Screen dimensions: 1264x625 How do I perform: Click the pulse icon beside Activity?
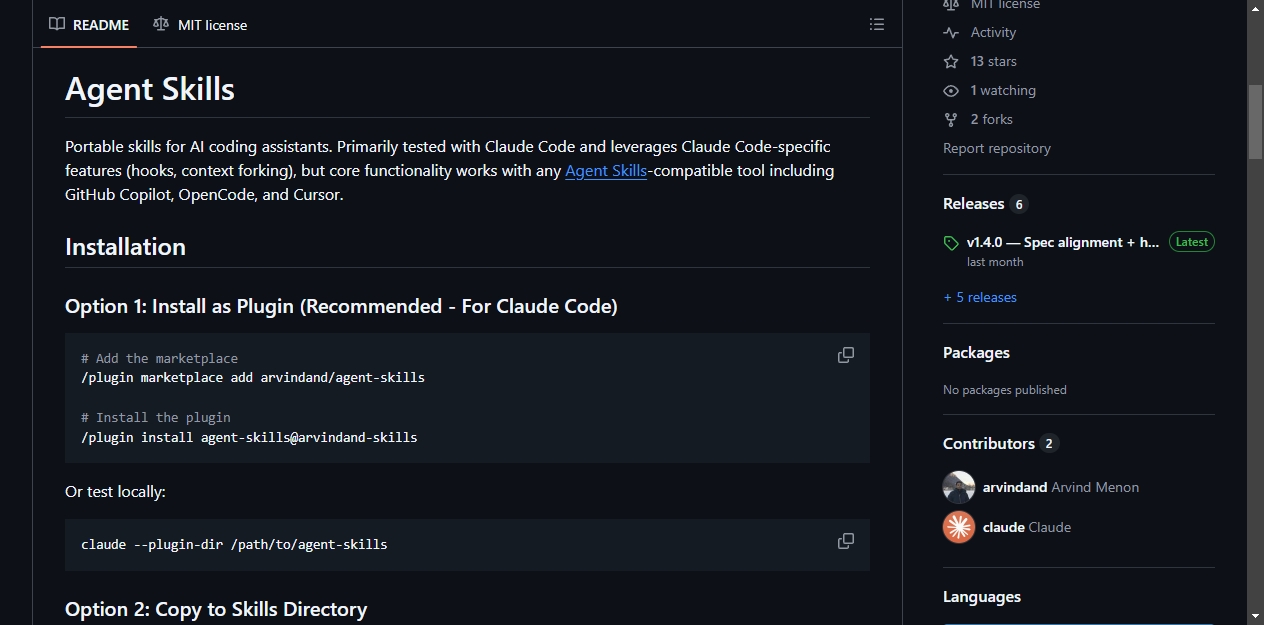click(x=951, y=33)
